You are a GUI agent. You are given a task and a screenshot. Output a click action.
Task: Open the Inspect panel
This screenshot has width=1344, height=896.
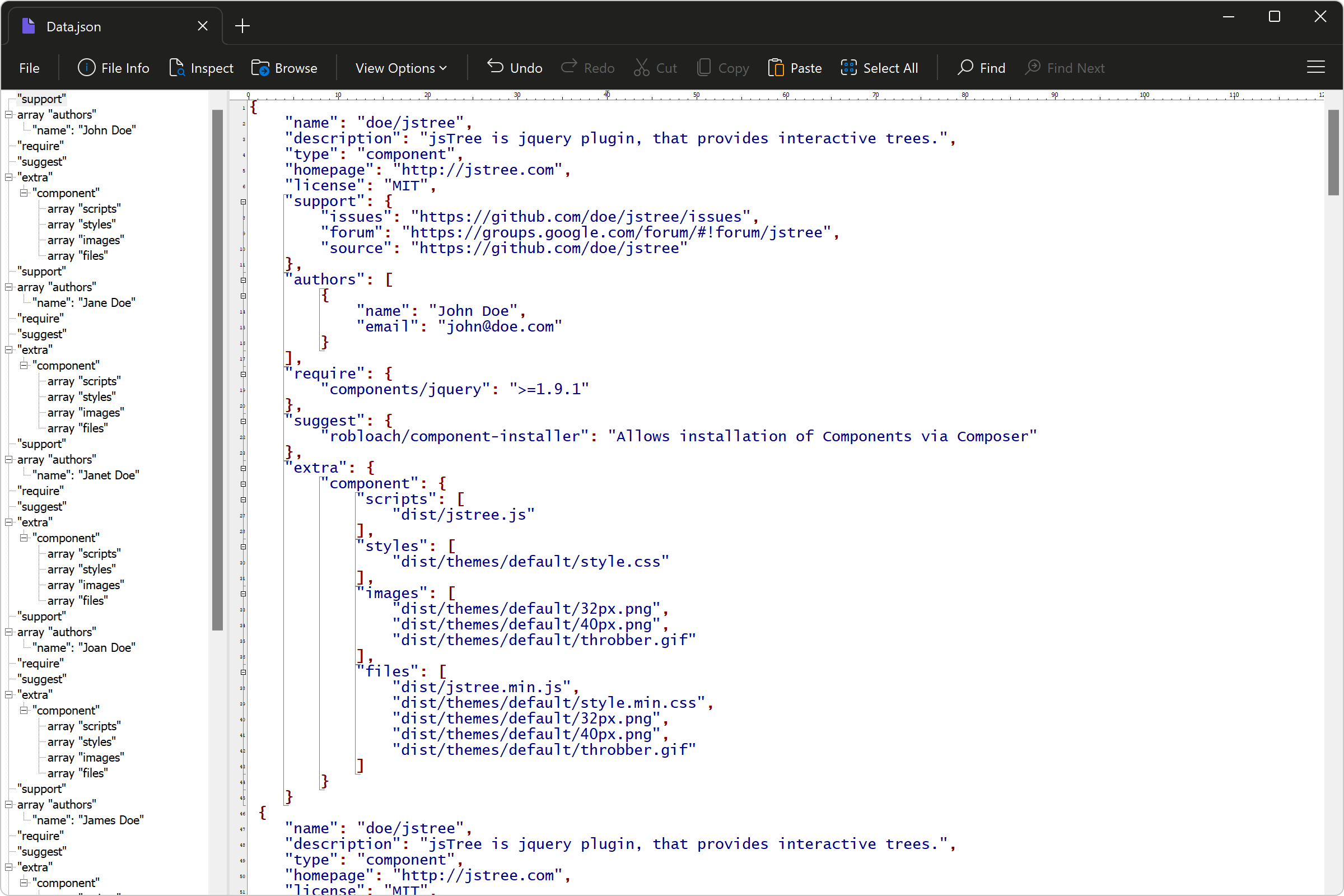(200, 67)
